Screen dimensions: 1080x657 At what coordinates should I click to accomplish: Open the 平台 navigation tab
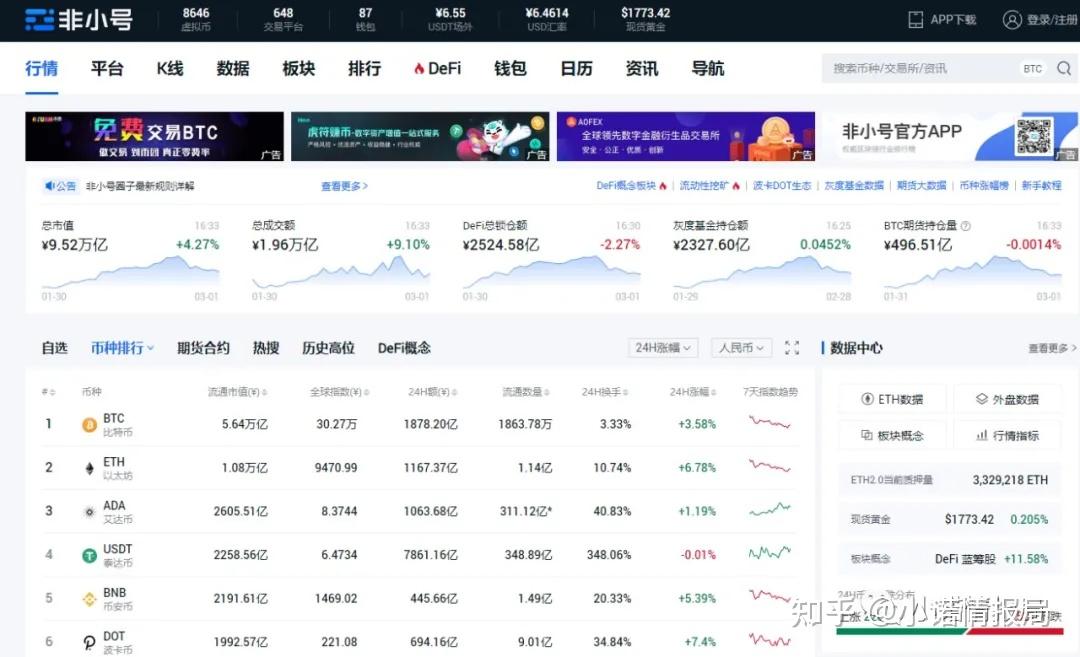pos(107,68)
